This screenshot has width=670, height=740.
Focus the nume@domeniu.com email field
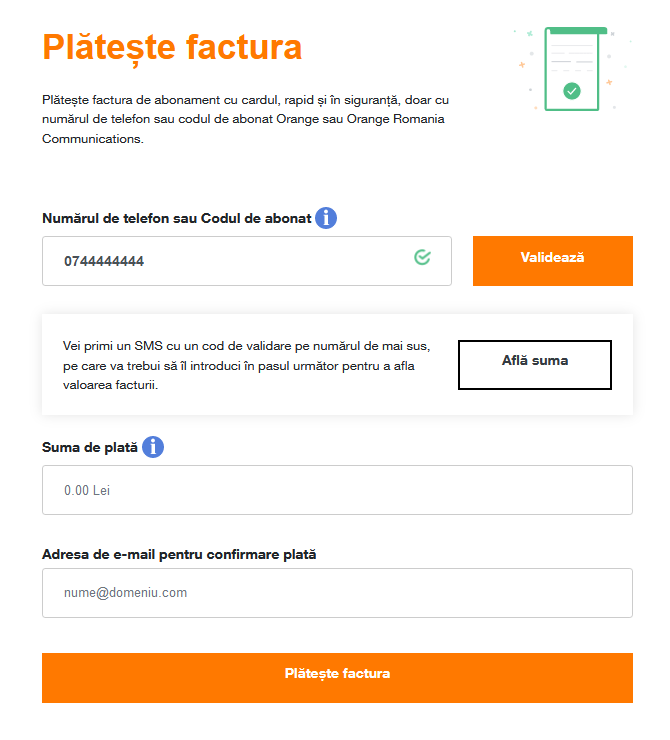pos(337,593)
